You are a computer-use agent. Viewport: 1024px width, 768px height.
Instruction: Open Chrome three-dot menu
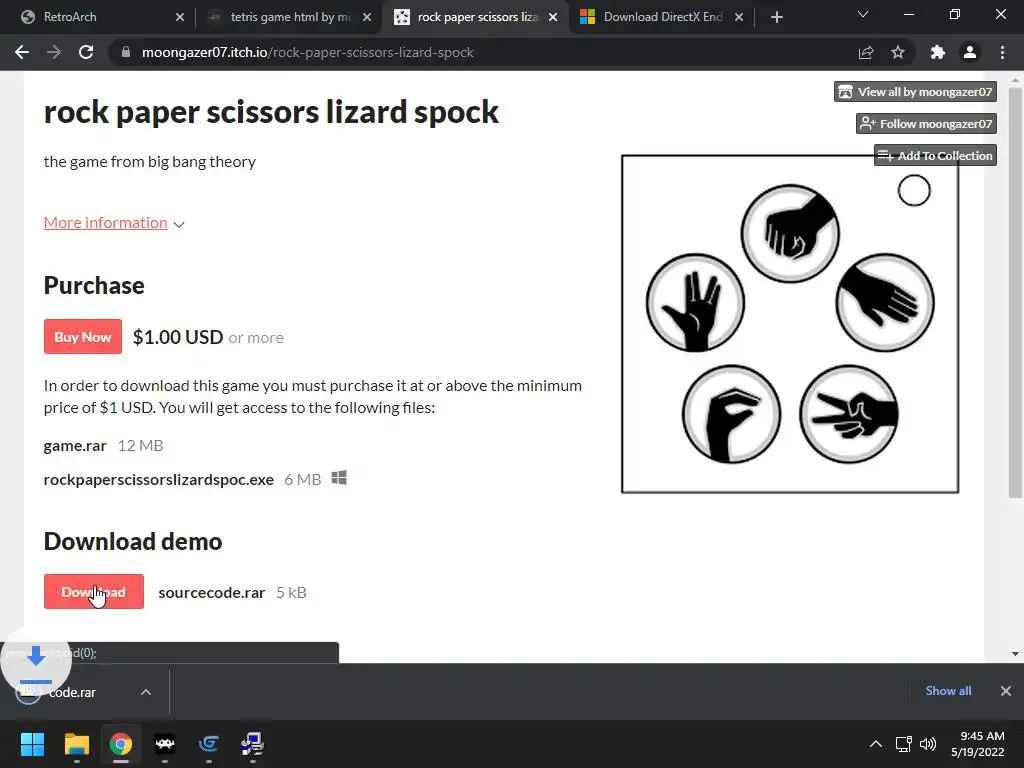click(x=1002, y=52)
